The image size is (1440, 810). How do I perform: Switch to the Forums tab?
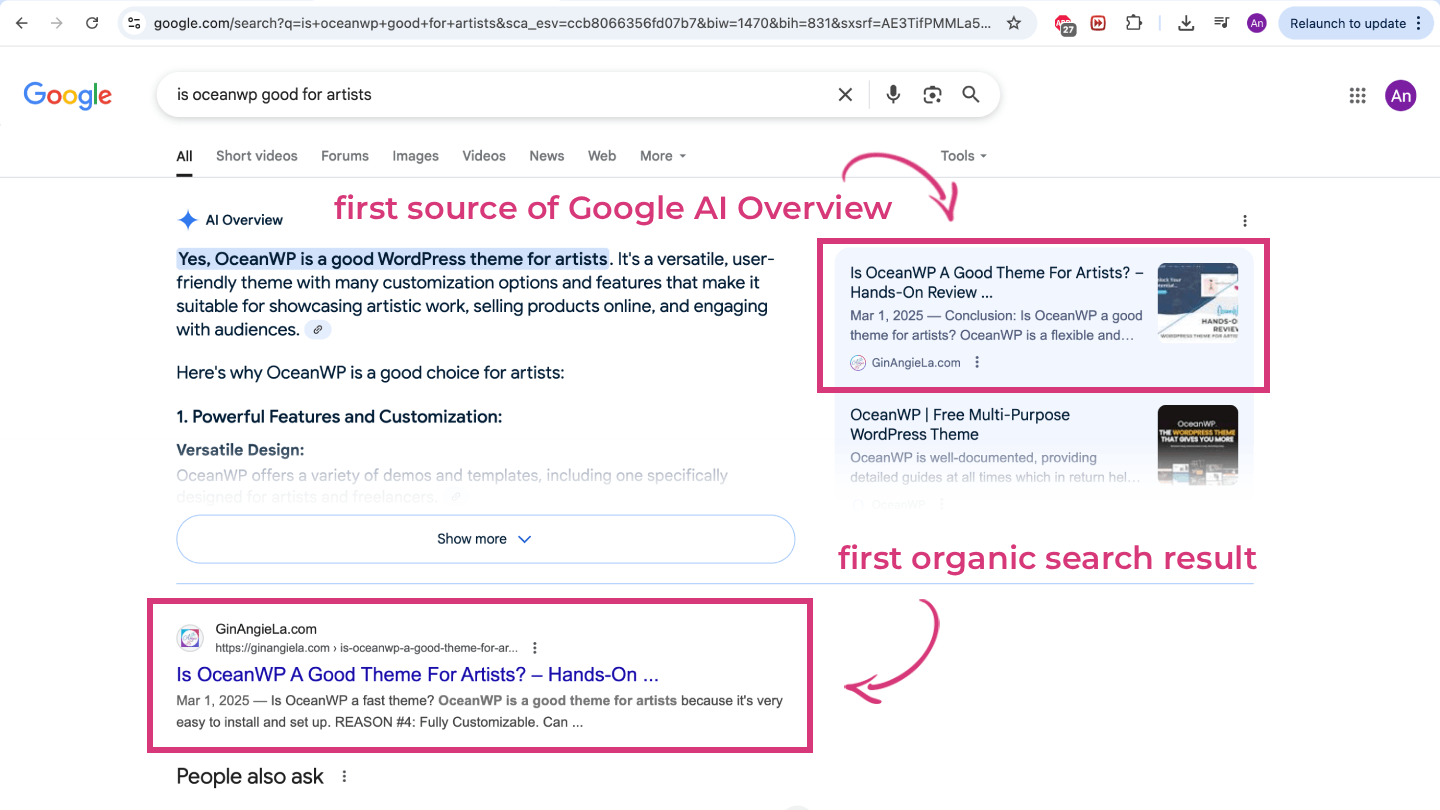coord(344,156)
